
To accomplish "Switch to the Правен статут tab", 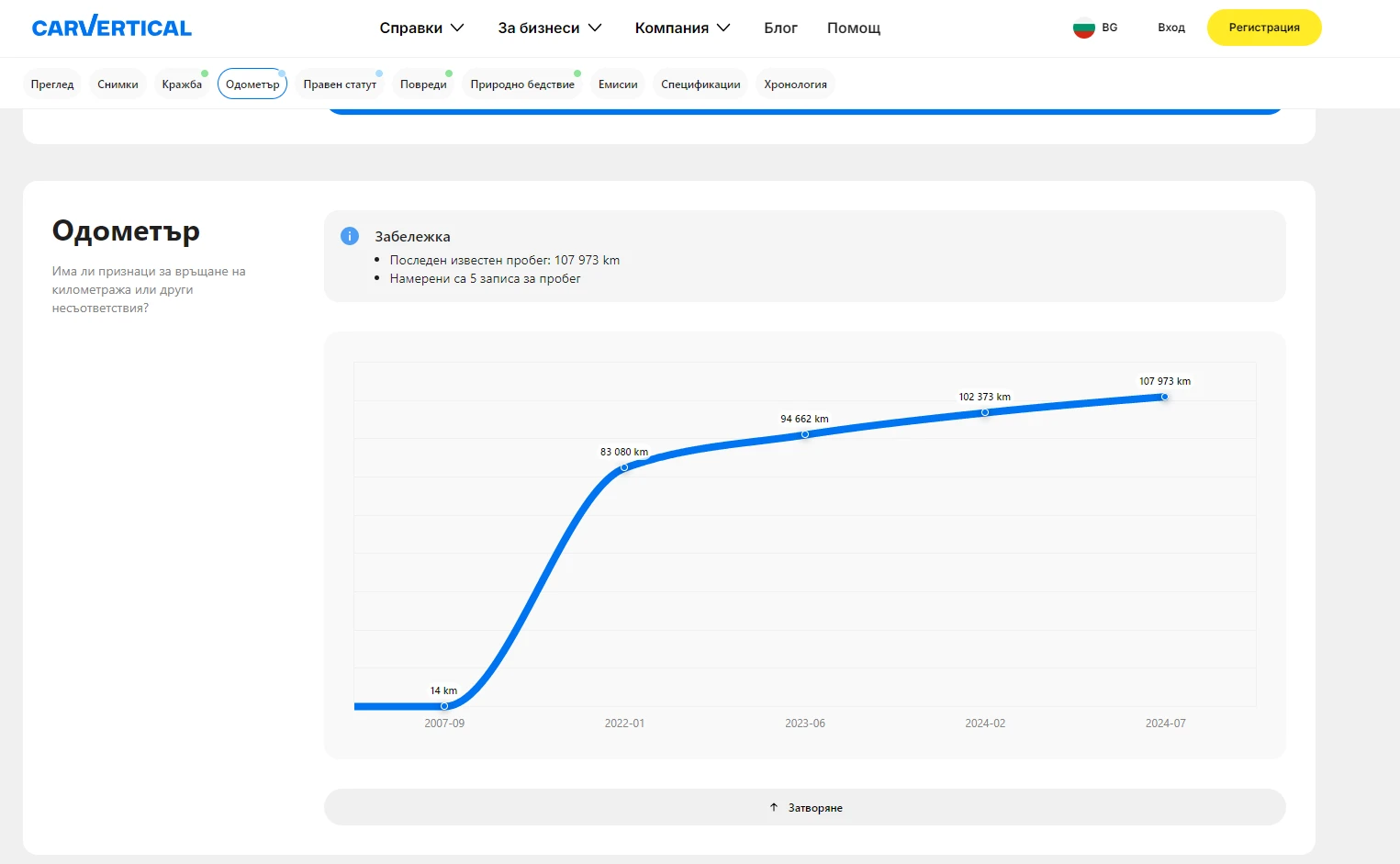I will pyautogui.click(x=340, y=84).
